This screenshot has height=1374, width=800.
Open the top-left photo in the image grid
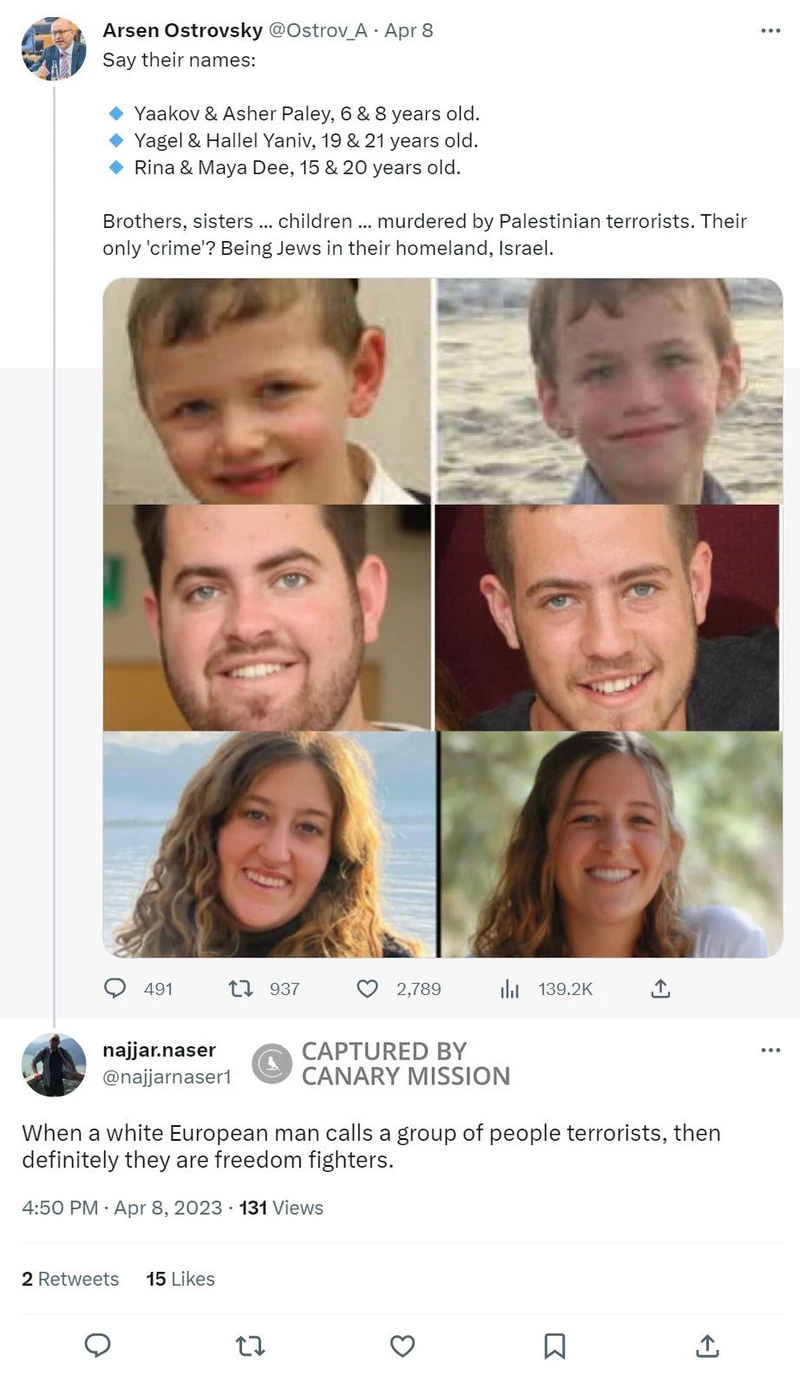pos(267,391)
